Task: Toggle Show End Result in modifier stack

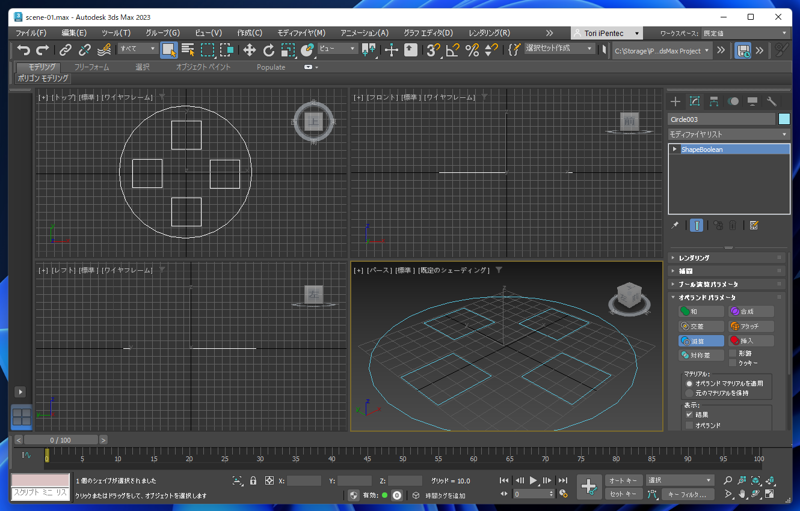Action: (x=696, y=225)
